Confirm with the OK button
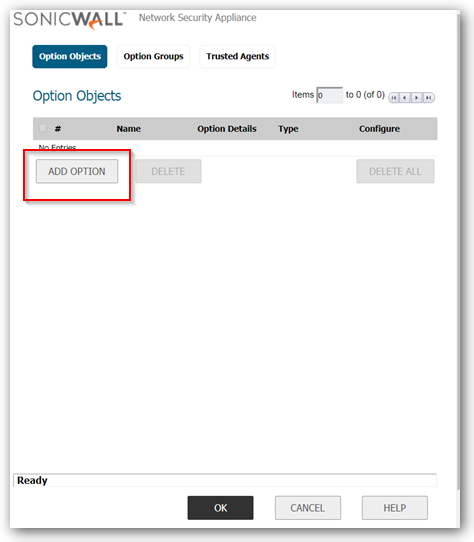The width and height of the screenshot is (474, 542). (x=221, y=508)
